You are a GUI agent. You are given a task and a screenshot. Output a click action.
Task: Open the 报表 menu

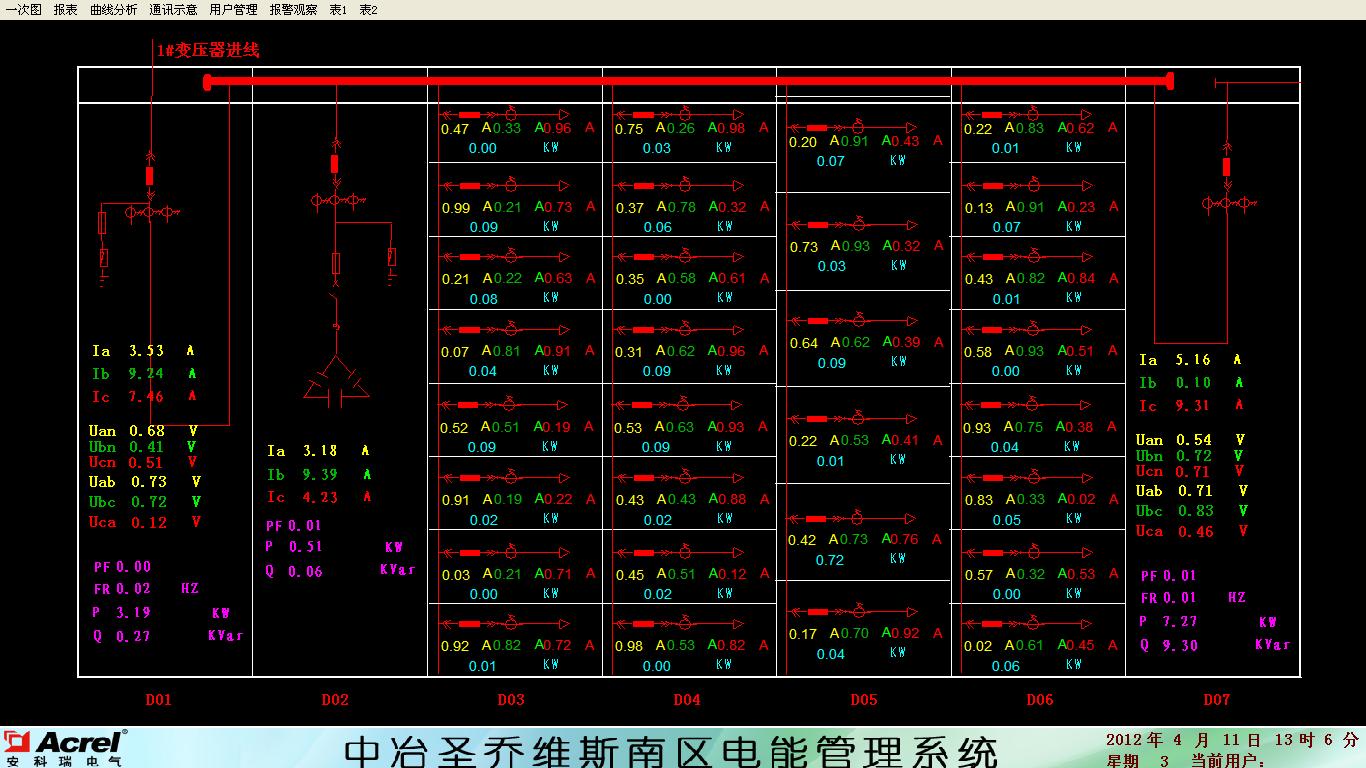(66, 10)
